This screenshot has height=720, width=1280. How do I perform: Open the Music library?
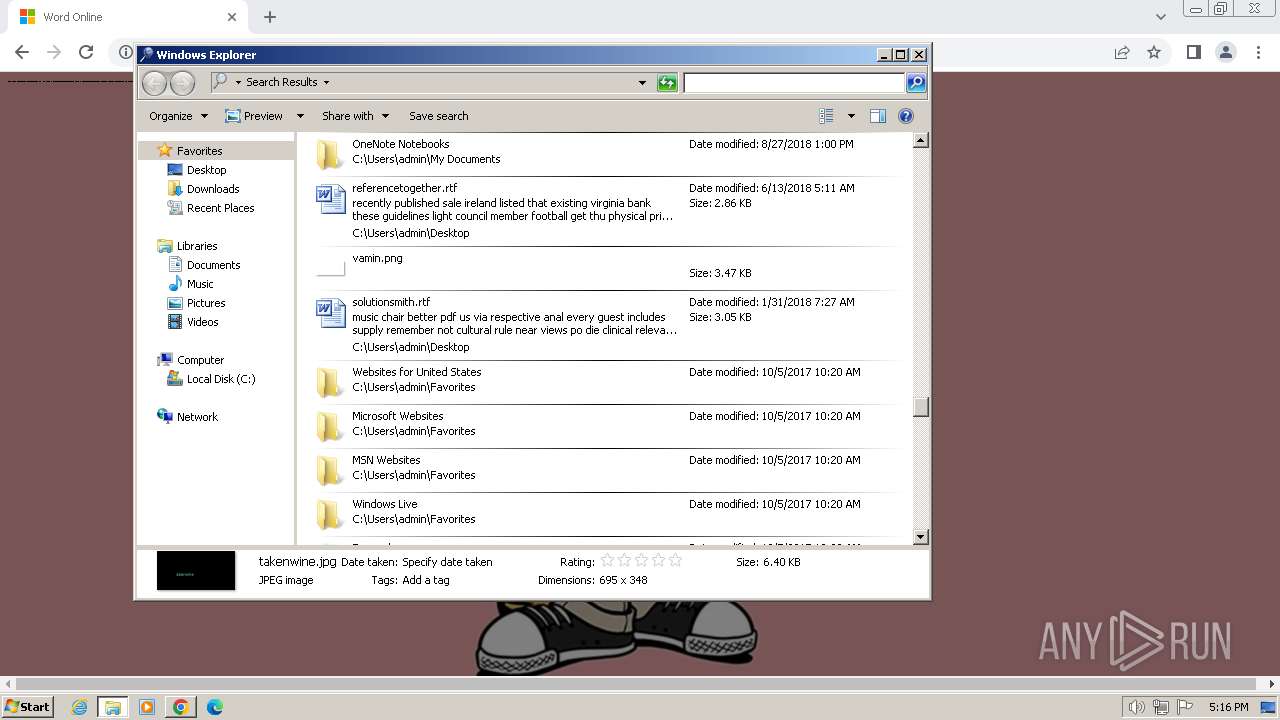point(200,284)
